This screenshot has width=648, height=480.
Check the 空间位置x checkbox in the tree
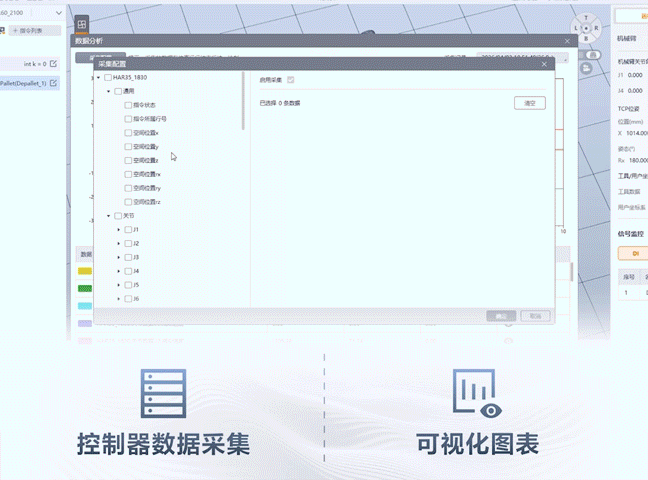(128, 133)
